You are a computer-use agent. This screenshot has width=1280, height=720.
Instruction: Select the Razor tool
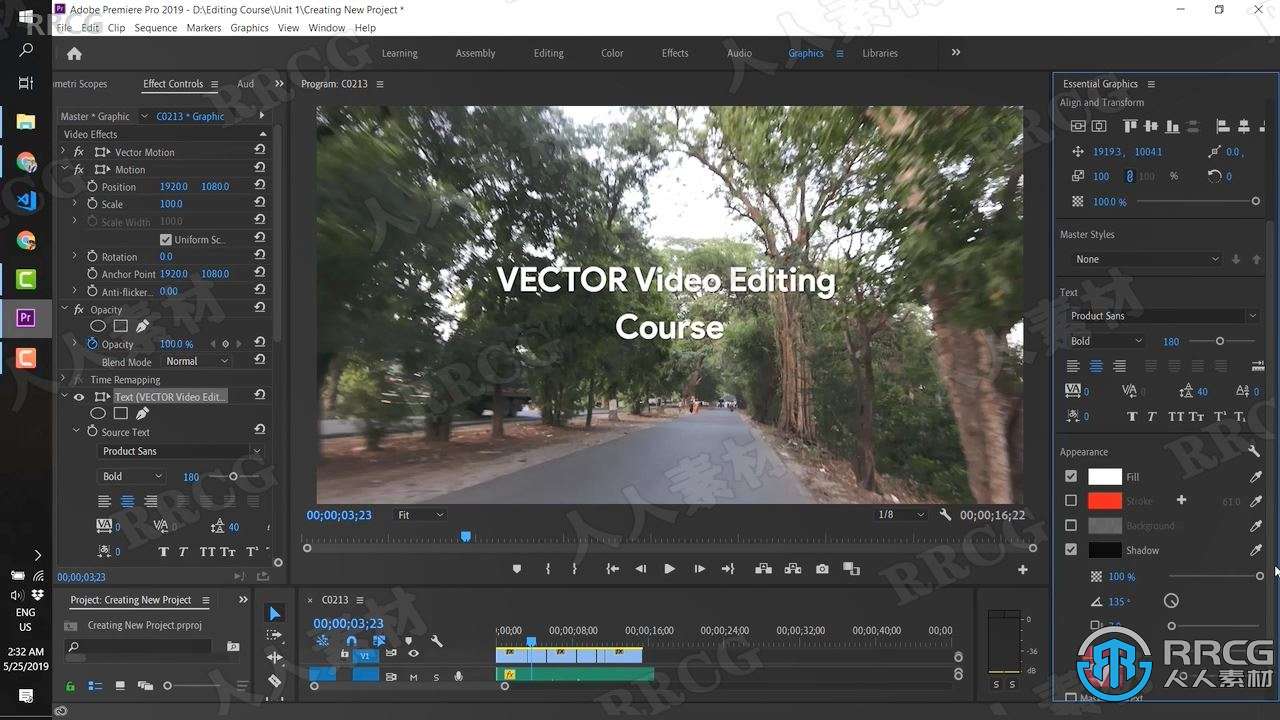point(275,681)
